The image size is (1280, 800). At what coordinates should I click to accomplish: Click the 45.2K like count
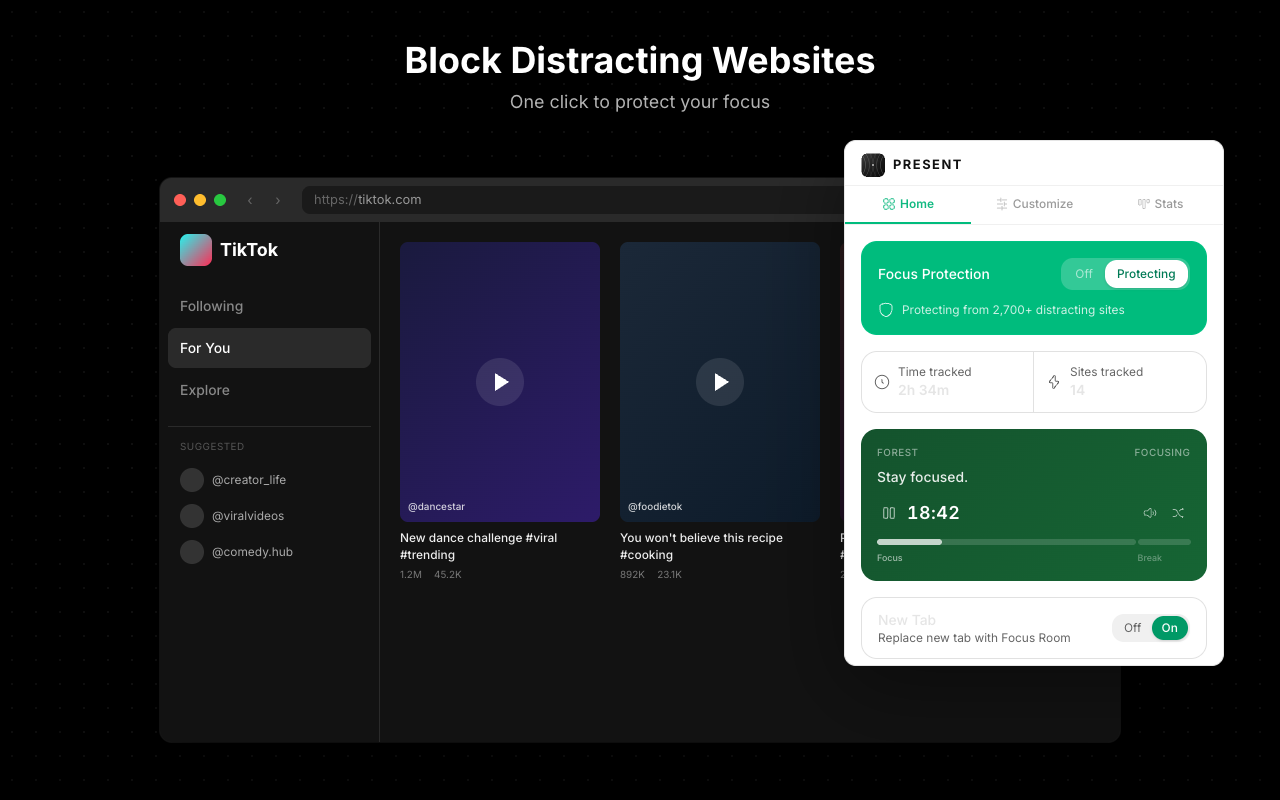[448, 575]
